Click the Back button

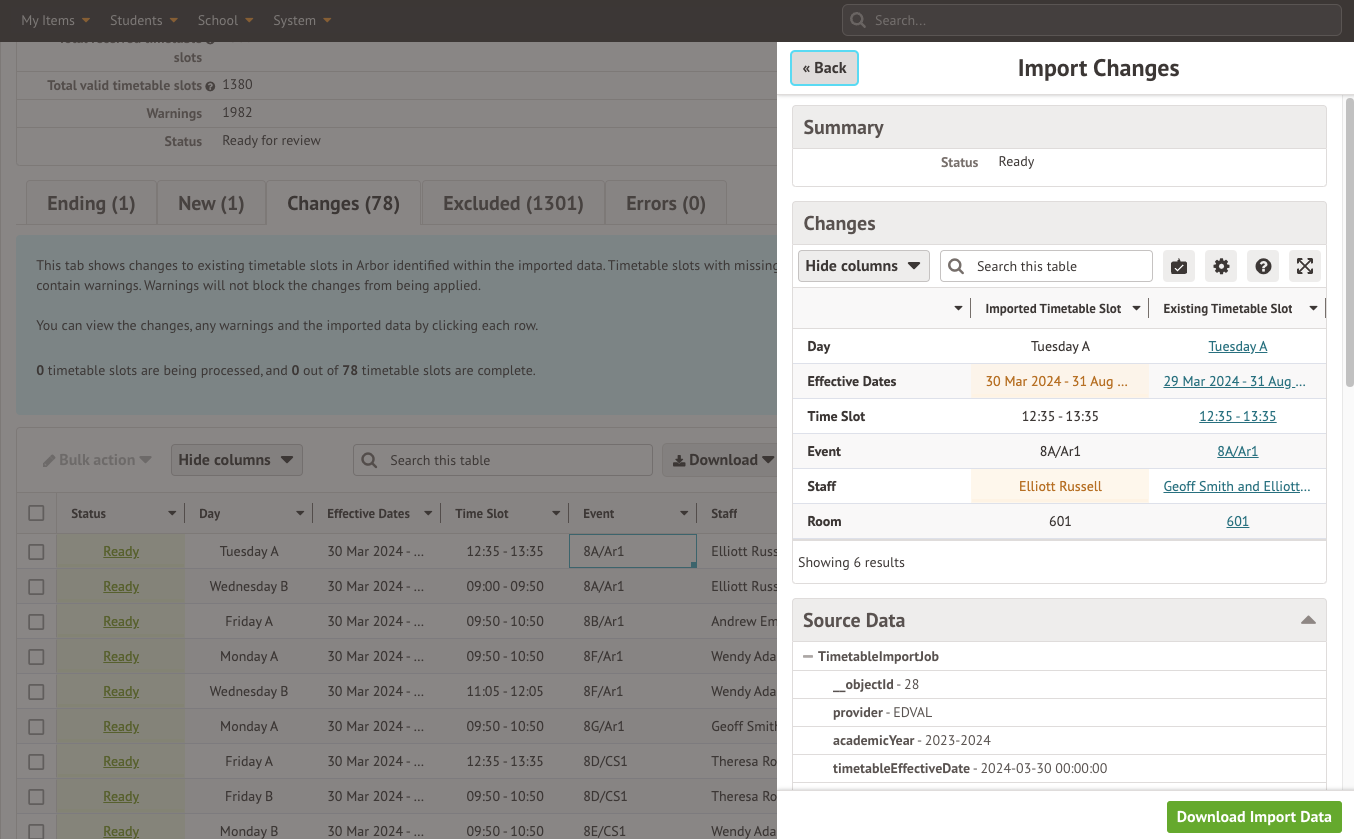824,68
